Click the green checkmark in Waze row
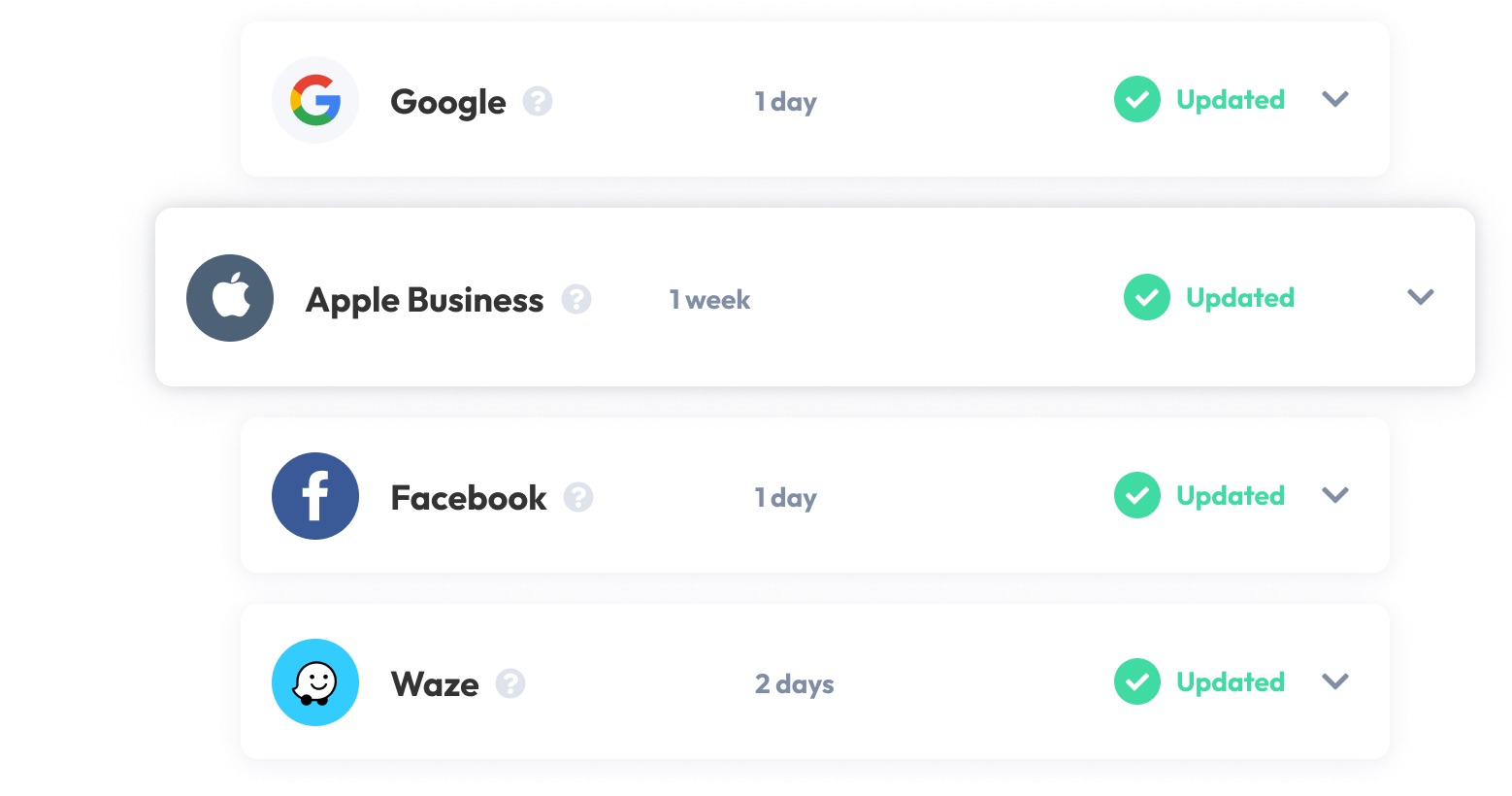1512x796 pixels. tap(1137, 681)
